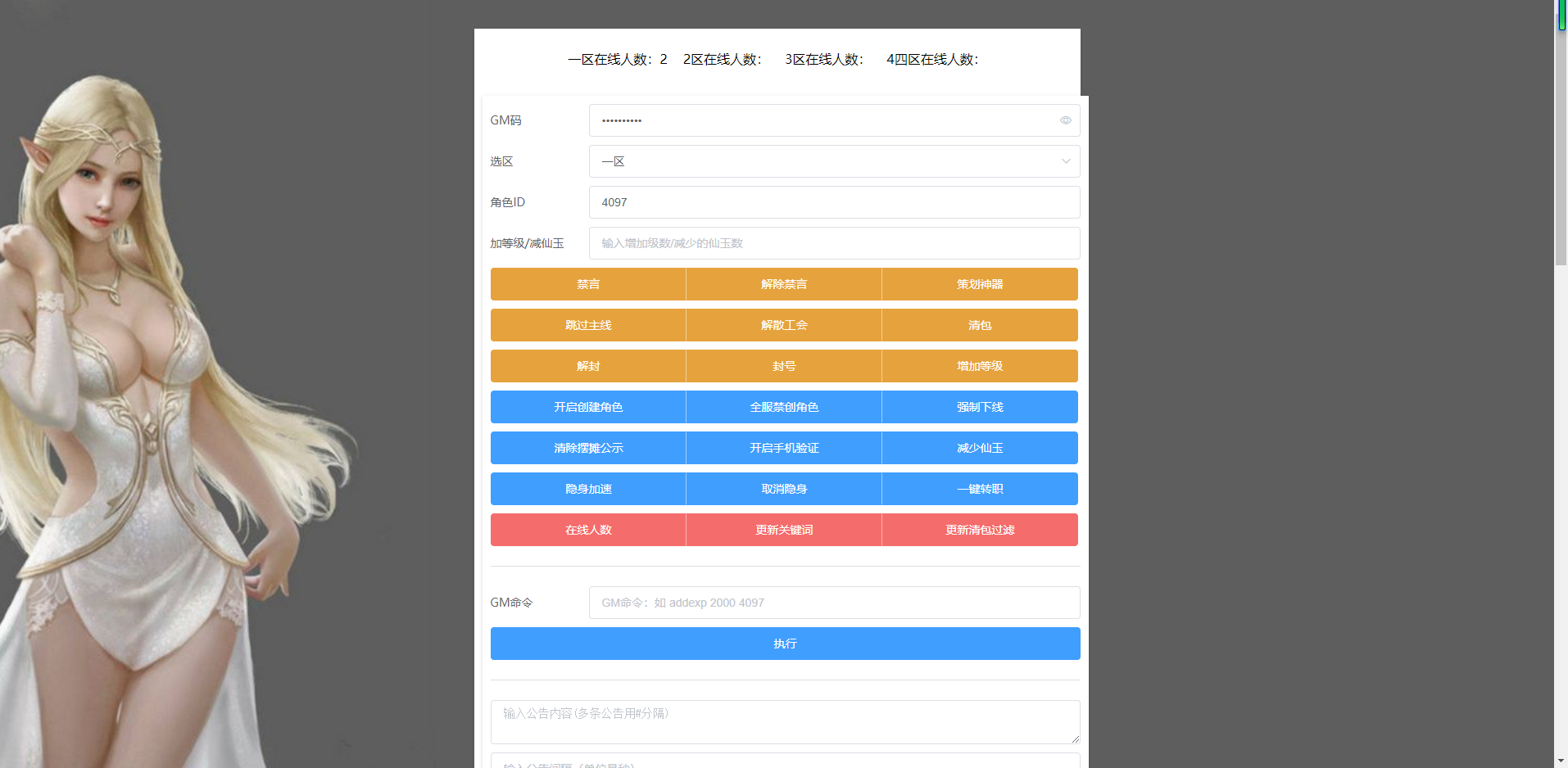Click the 强制下线 button

pyautogui.click(x=980, y=407)
